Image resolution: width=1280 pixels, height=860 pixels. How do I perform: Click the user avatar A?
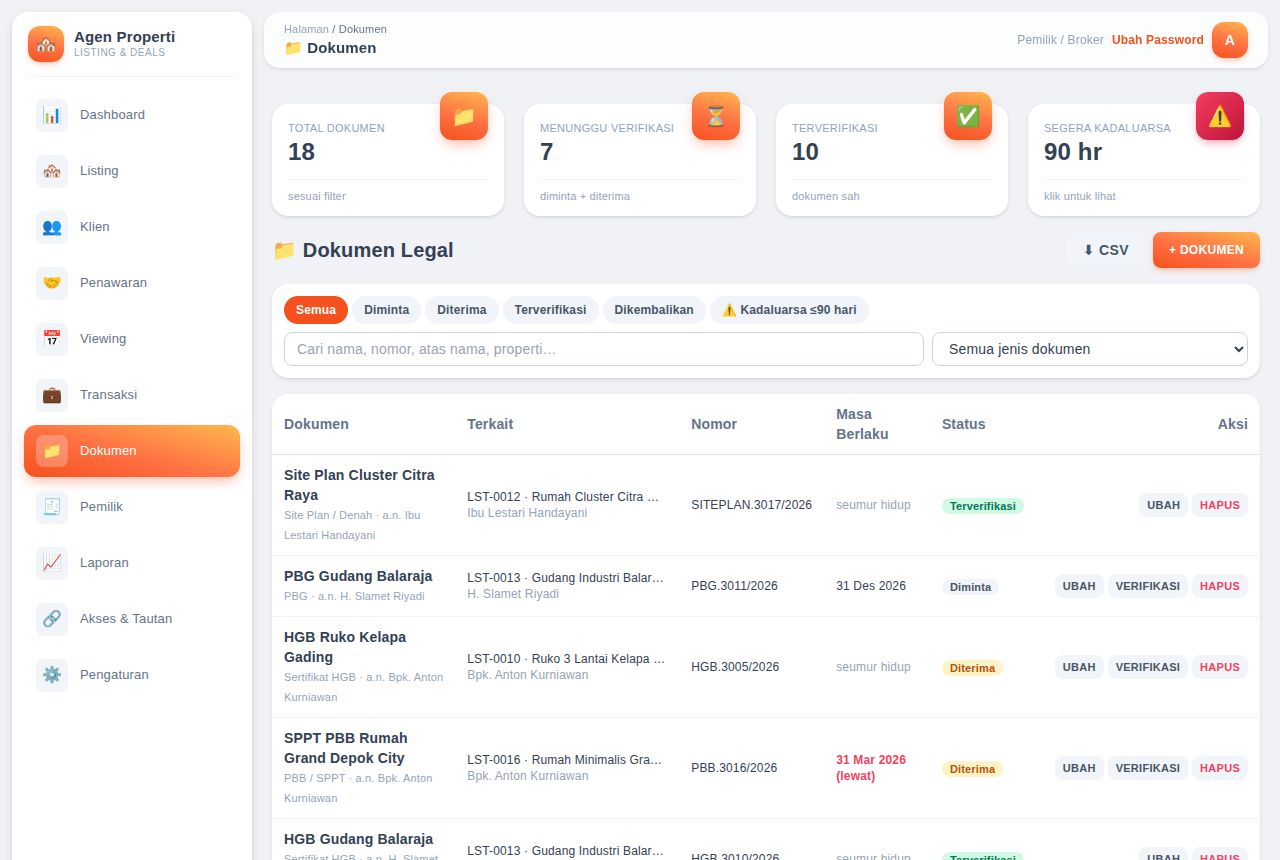tap(1230, 40)
